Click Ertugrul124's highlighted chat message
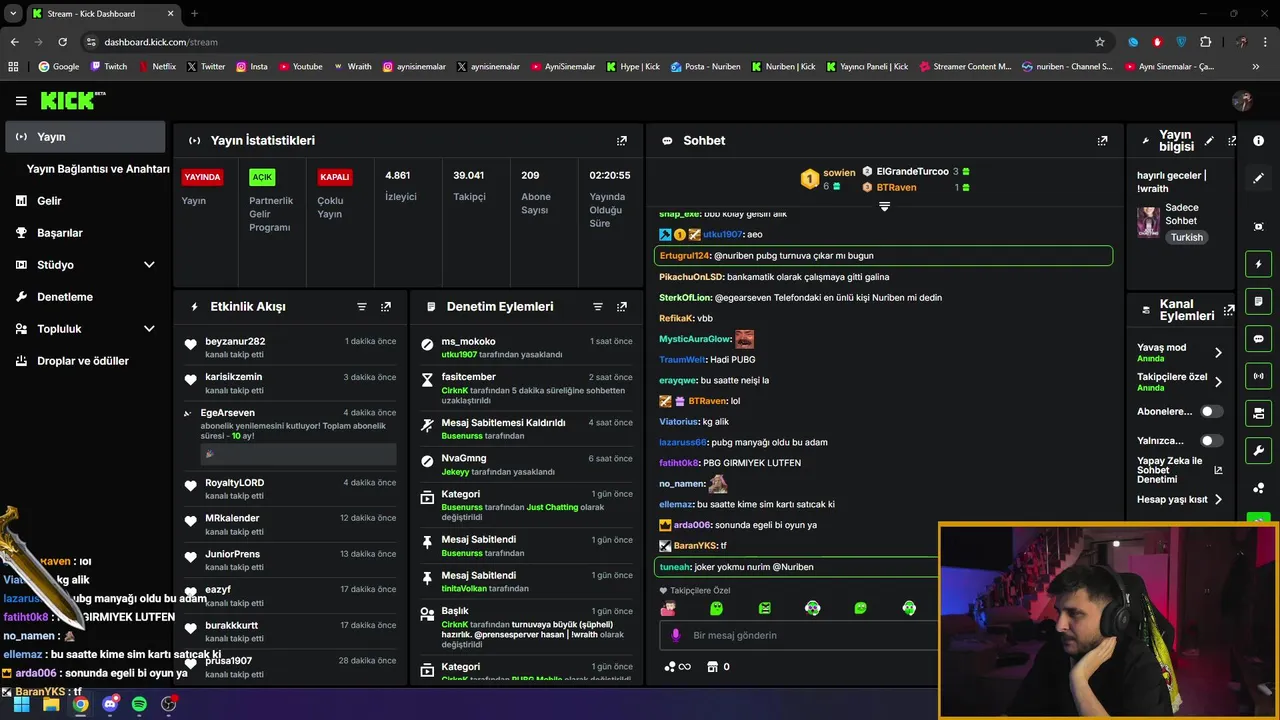1280x720 pixels. 883,256
